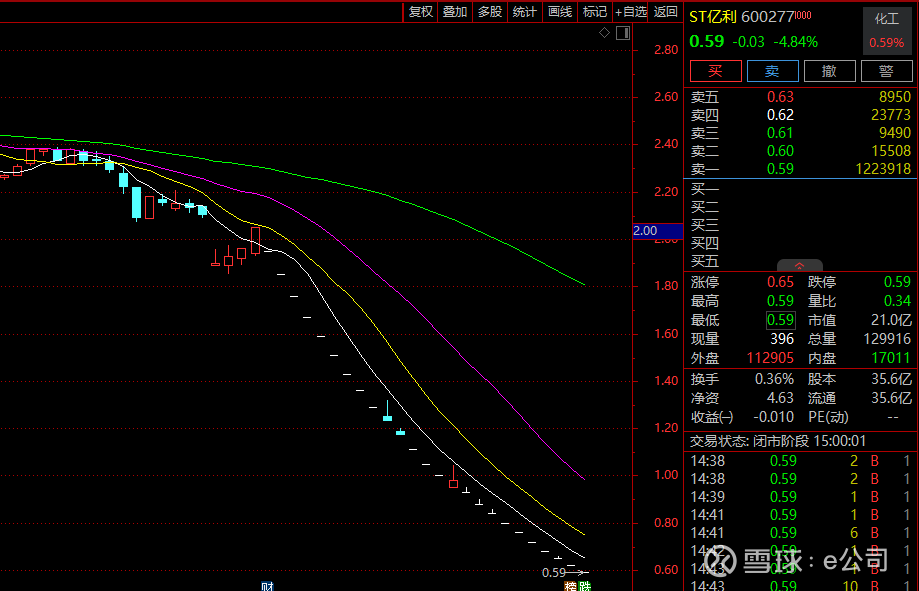
Task: Click the 标记 mark tool
Action: click(x=595, y=12)
